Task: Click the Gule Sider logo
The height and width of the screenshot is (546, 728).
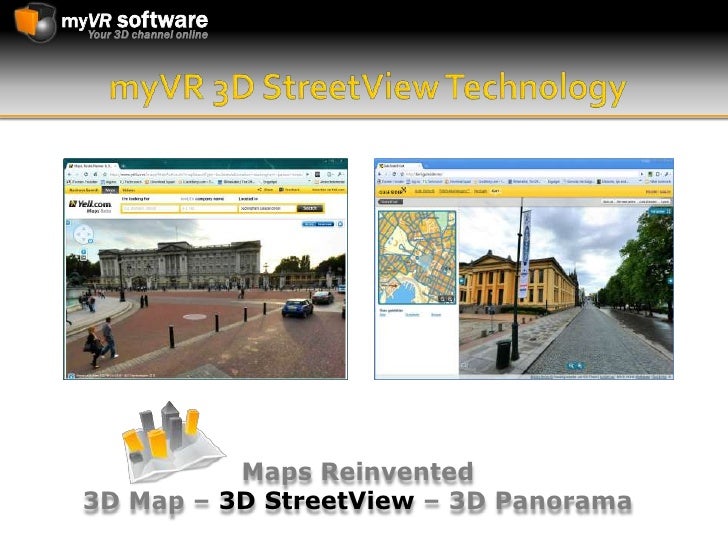Action: pyautogui.click(x=392, y=191)
